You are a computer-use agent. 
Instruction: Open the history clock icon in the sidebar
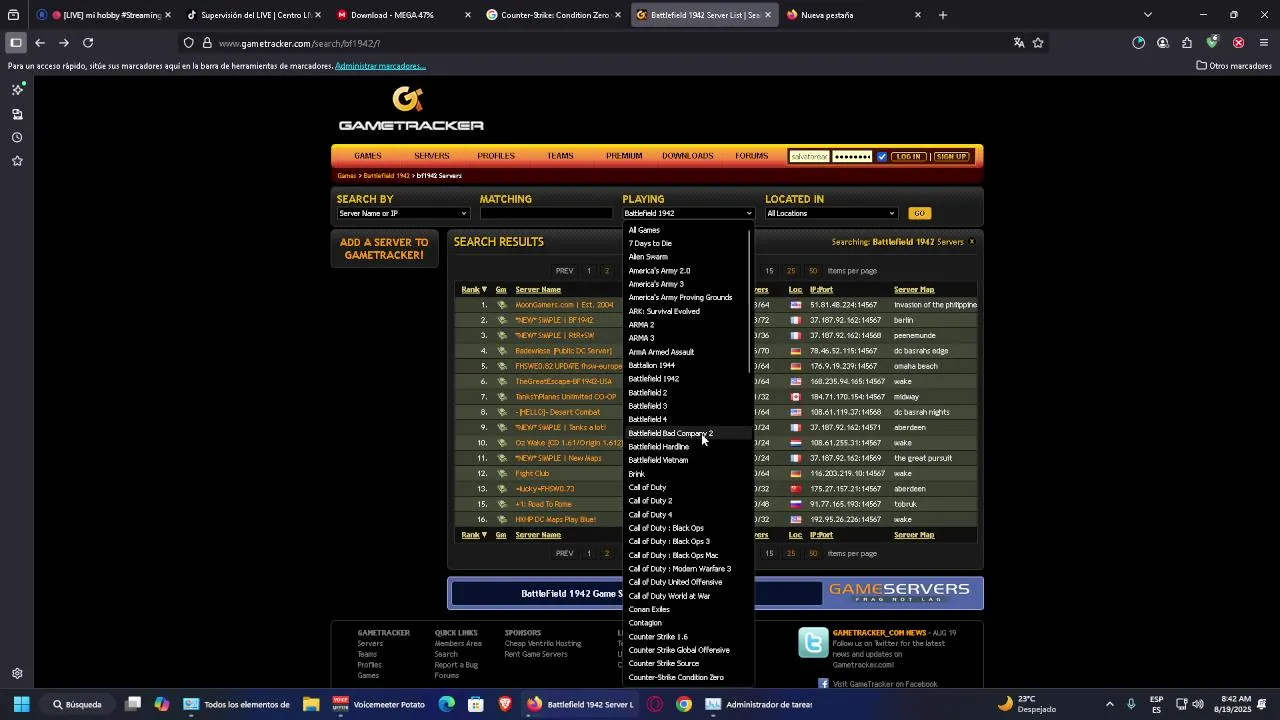[x=17, y=137]
